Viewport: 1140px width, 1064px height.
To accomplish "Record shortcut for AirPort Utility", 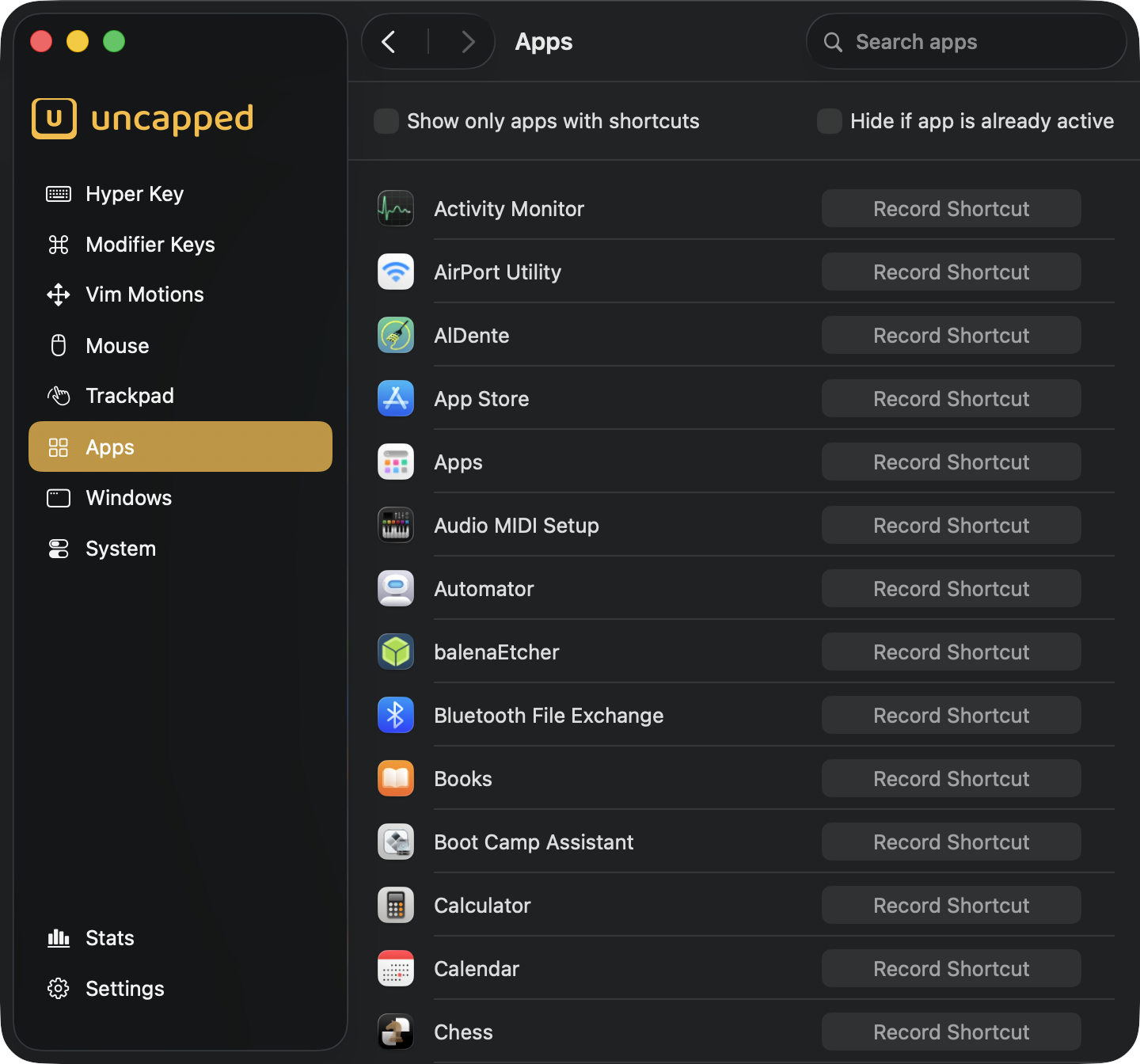I will [951, 272].
